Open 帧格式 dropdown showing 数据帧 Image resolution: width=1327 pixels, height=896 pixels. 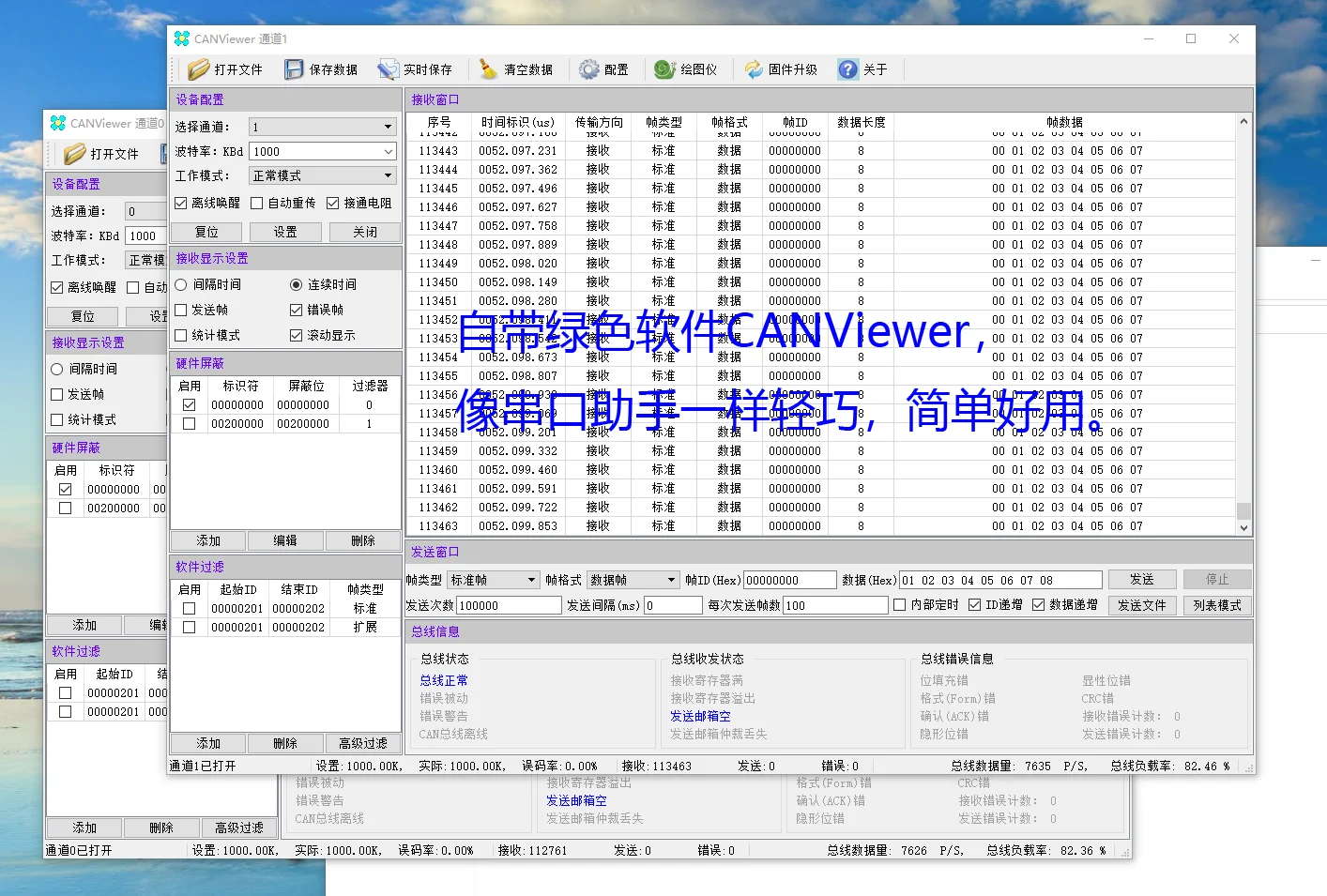[x=633, y=580]
